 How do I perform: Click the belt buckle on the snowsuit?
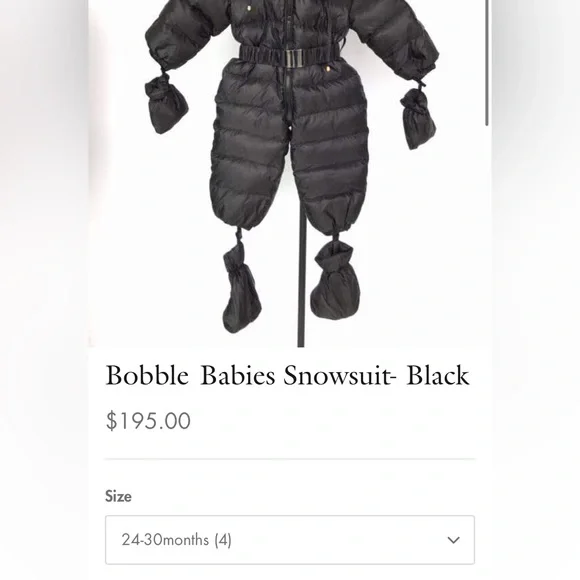coord(294,58)
